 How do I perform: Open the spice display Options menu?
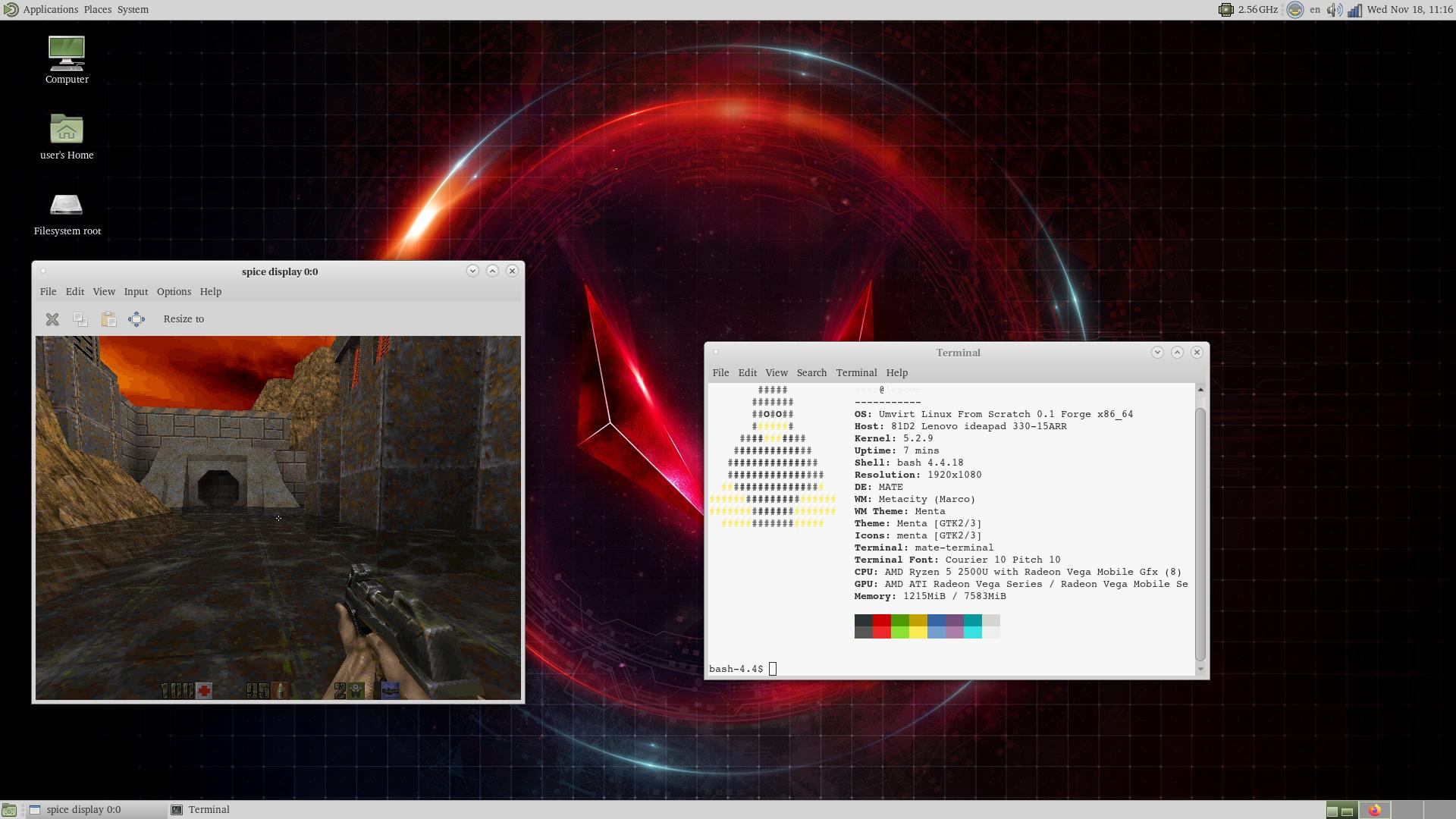(174, 292)
